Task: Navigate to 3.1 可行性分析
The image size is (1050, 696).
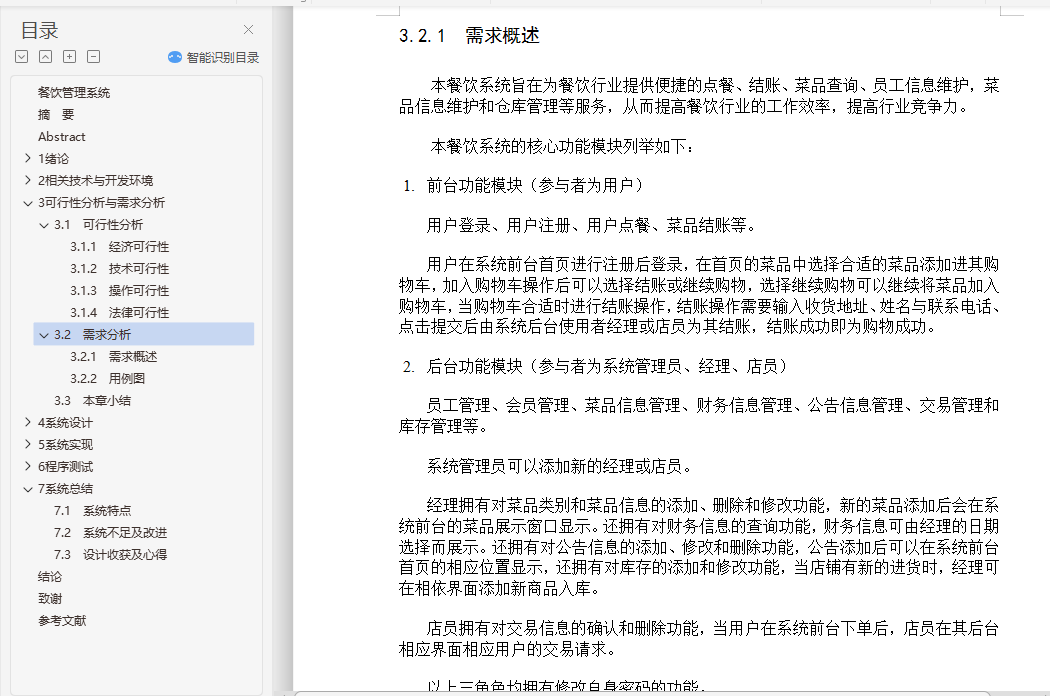Action: [98, 224]
